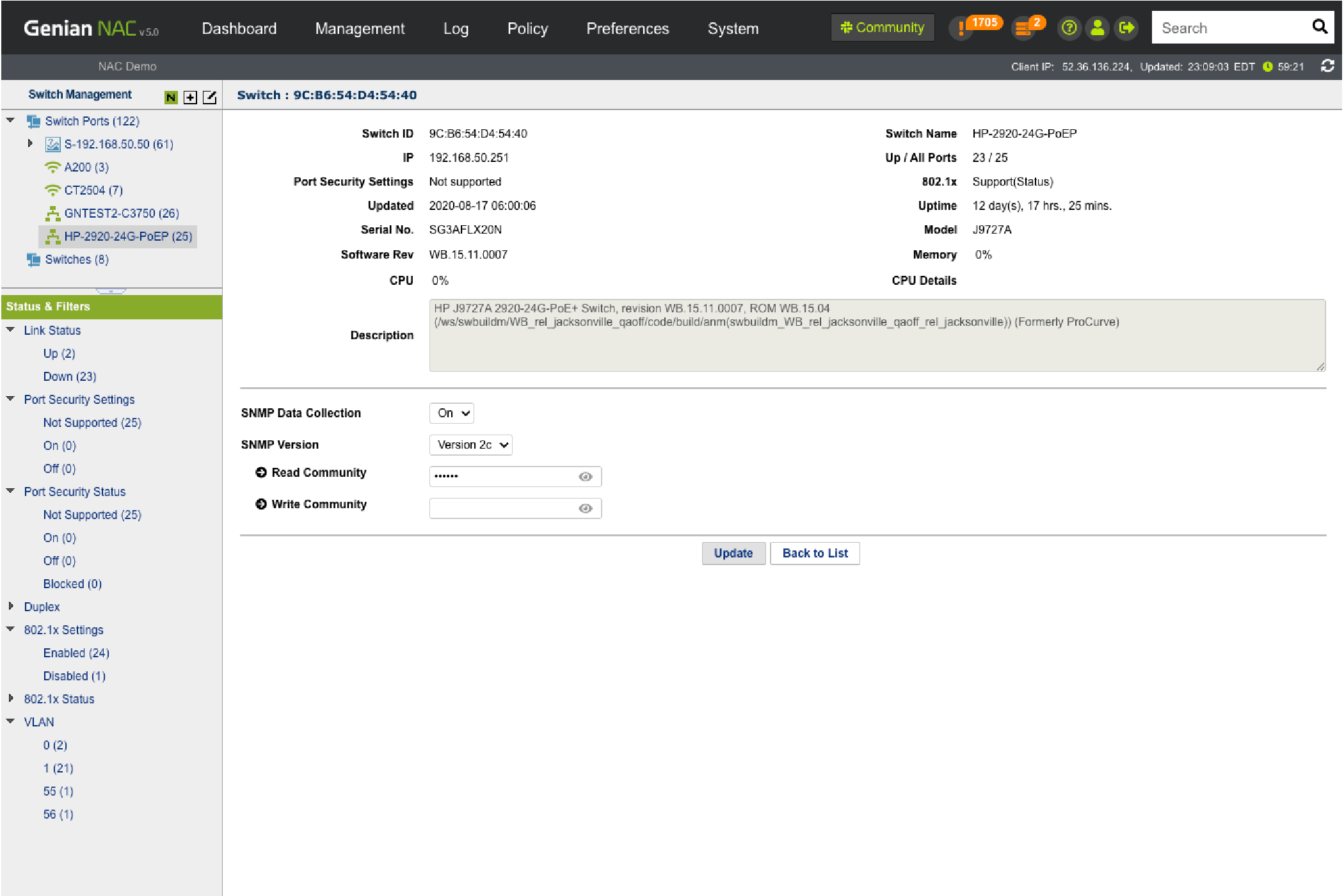Expand the Duplex filter section

[x=11, y=606]
